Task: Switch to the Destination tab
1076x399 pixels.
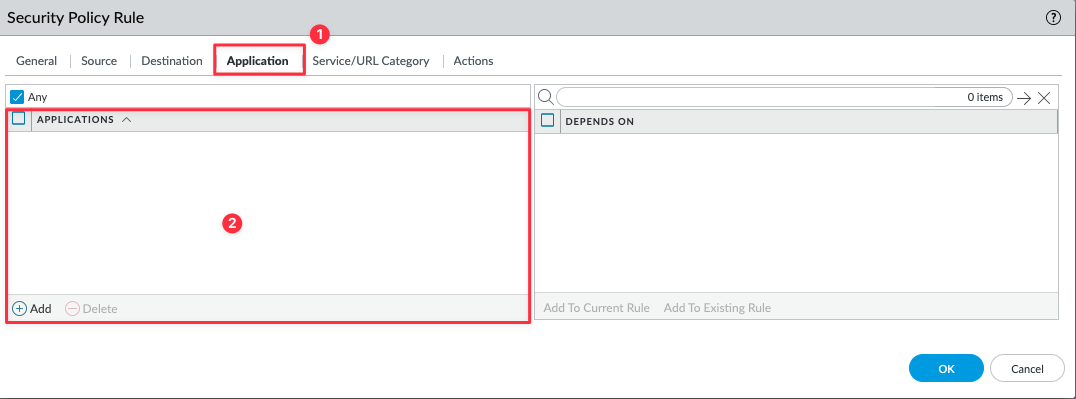Action: 172,60
